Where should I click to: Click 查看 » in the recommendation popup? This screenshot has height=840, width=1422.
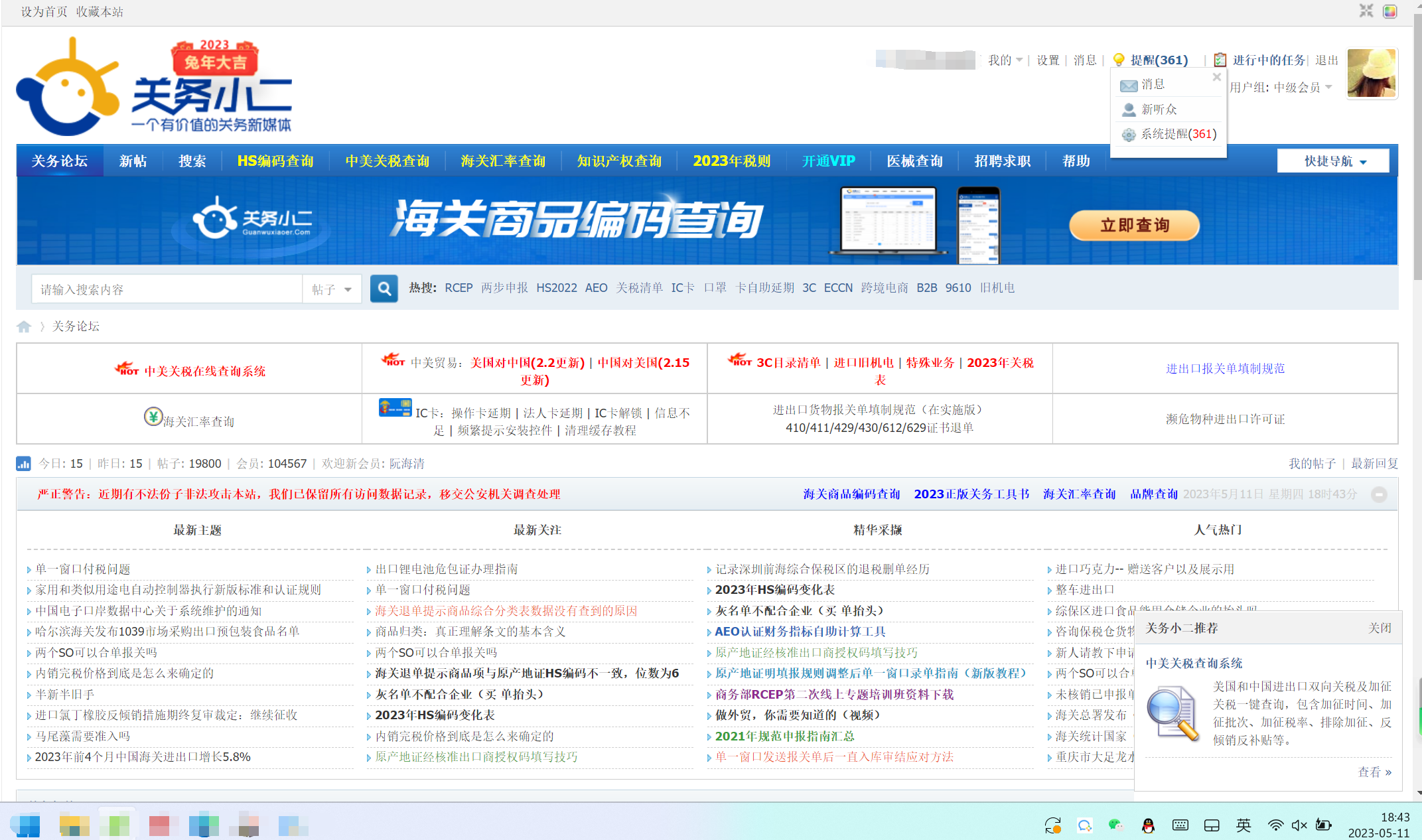click(x=1375, y=772)
